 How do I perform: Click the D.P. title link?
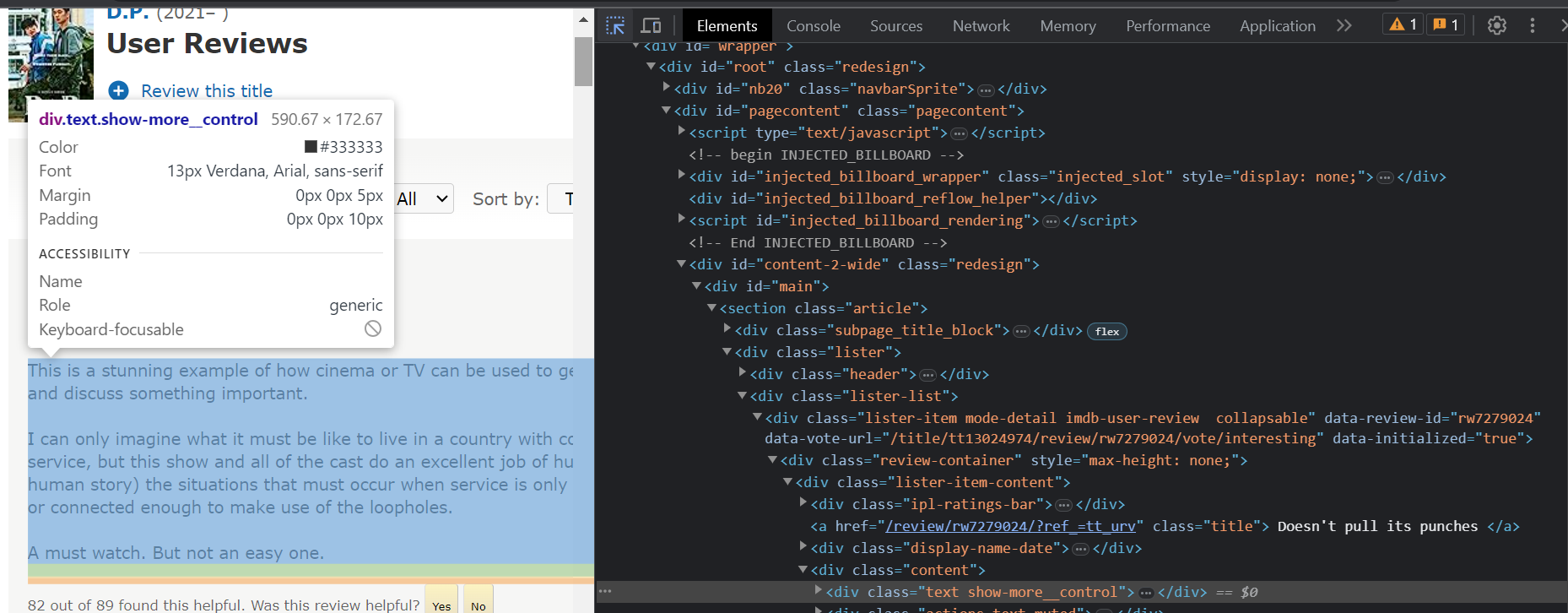127,14
